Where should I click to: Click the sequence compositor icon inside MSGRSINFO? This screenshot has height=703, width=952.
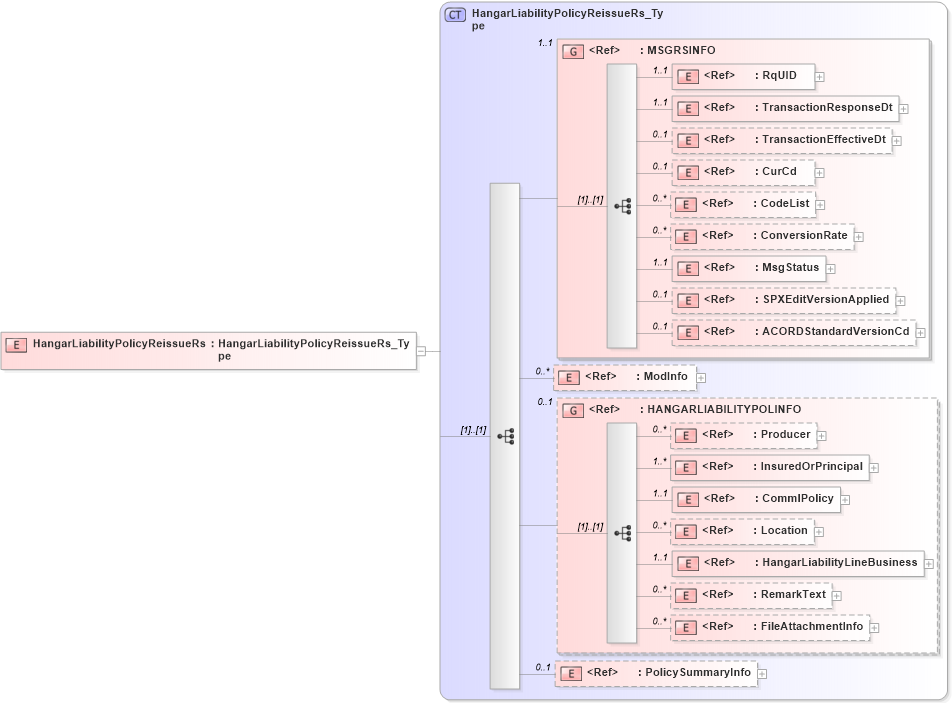tap(624, 204)
